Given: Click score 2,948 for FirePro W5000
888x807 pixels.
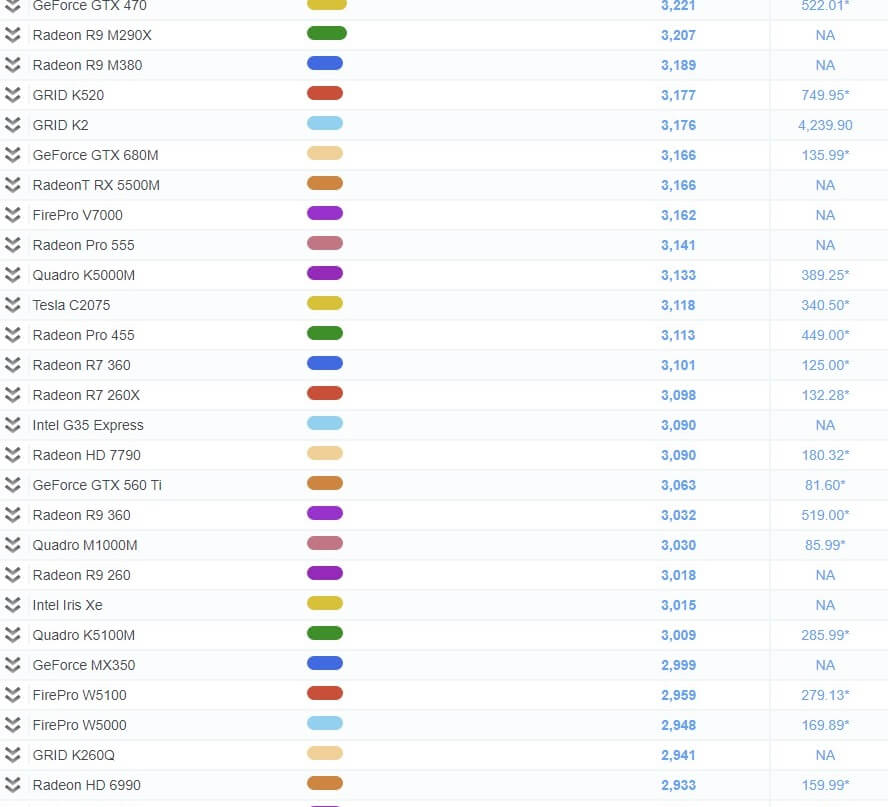Looking at the screenshot, I should point(678,725).
